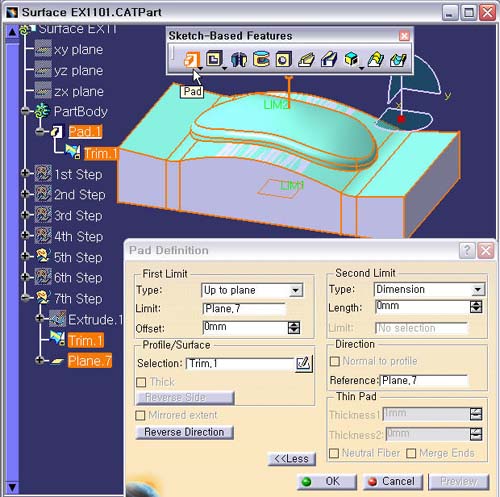Toggle Normal to profile checkbox
This screenshot has height=497, width=500.
(x=335, y=361)
